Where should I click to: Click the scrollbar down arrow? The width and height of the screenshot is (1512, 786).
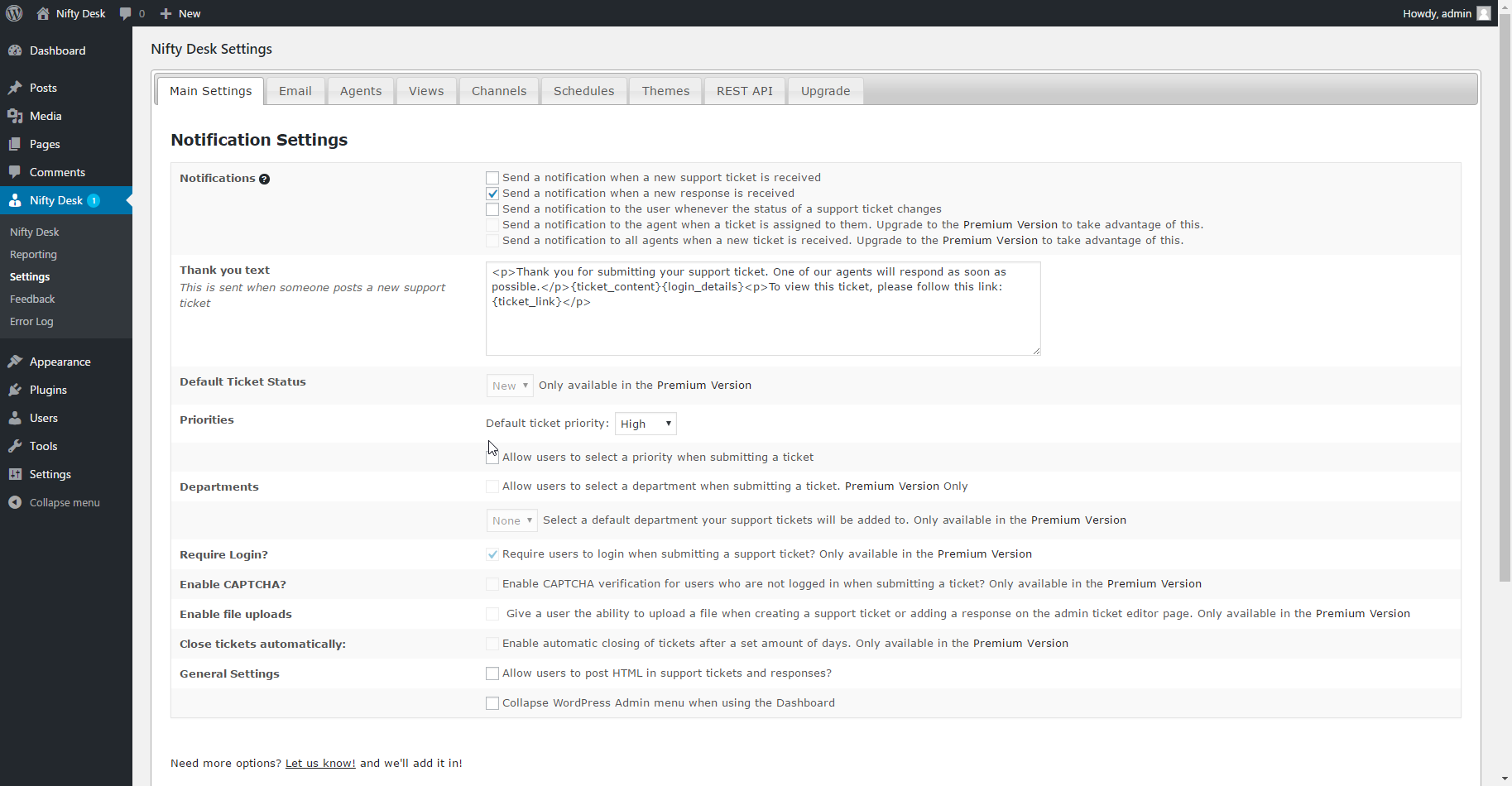(x=1505, y=779)
